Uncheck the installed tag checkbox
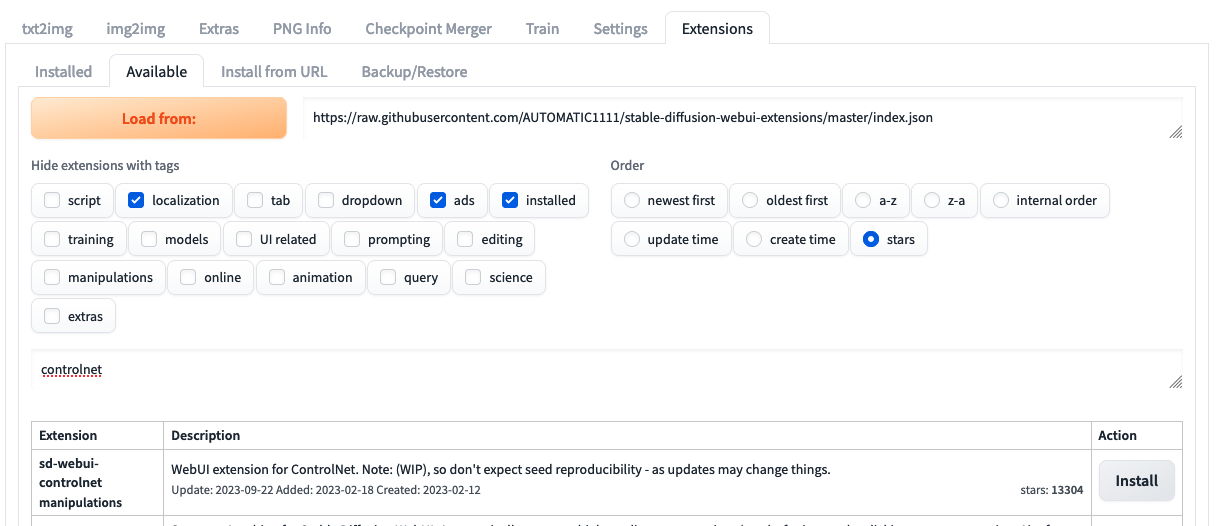This screenshot has height=526, width=1221. pyautogui.click(x=510, y=200)
